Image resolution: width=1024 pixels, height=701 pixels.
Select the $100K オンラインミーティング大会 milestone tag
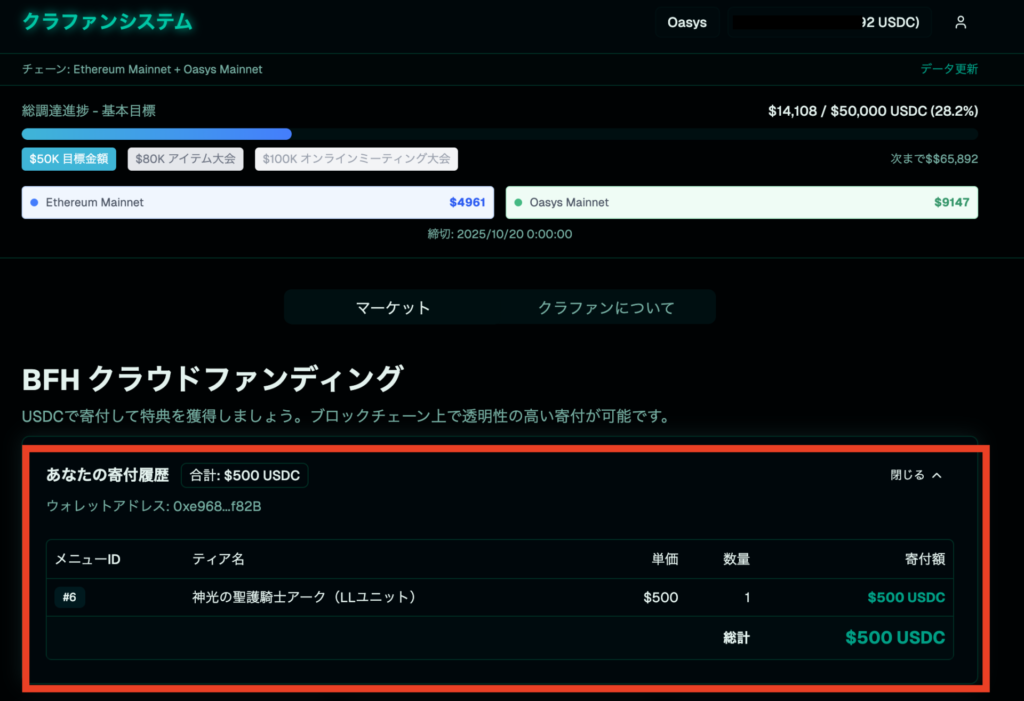click(356, 159)
